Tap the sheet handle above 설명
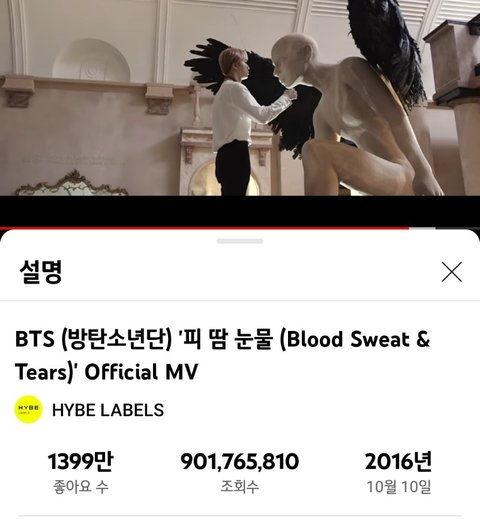The height and width of the screenshot is (521, 480). [x=240, y=241]
